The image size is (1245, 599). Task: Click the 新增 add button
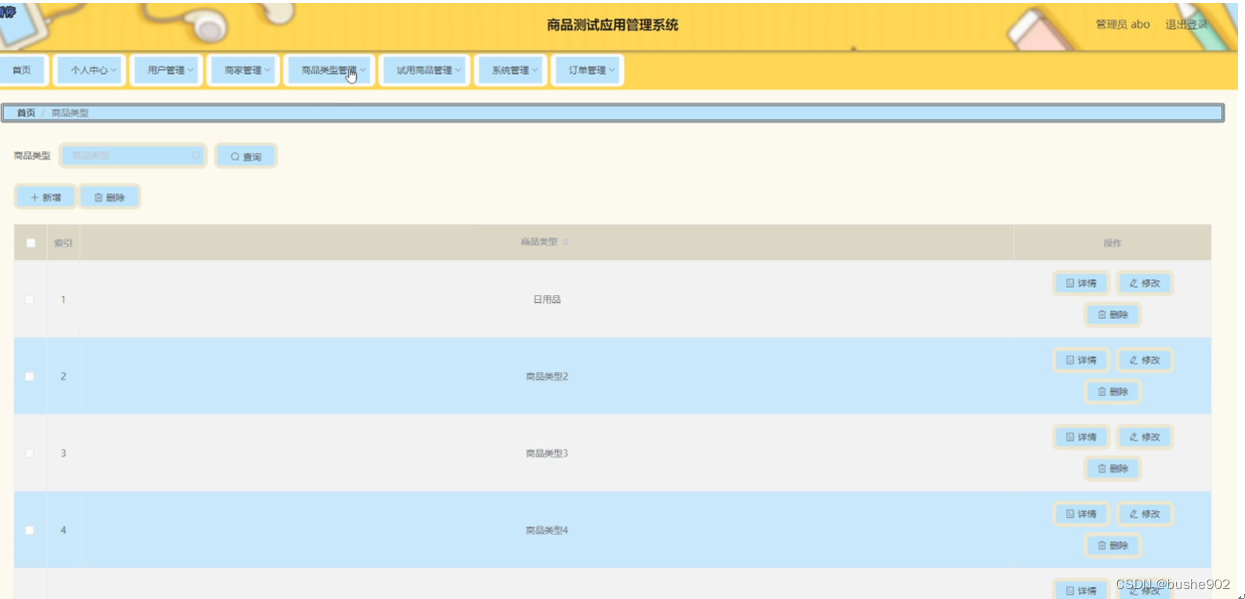point(45,197)
